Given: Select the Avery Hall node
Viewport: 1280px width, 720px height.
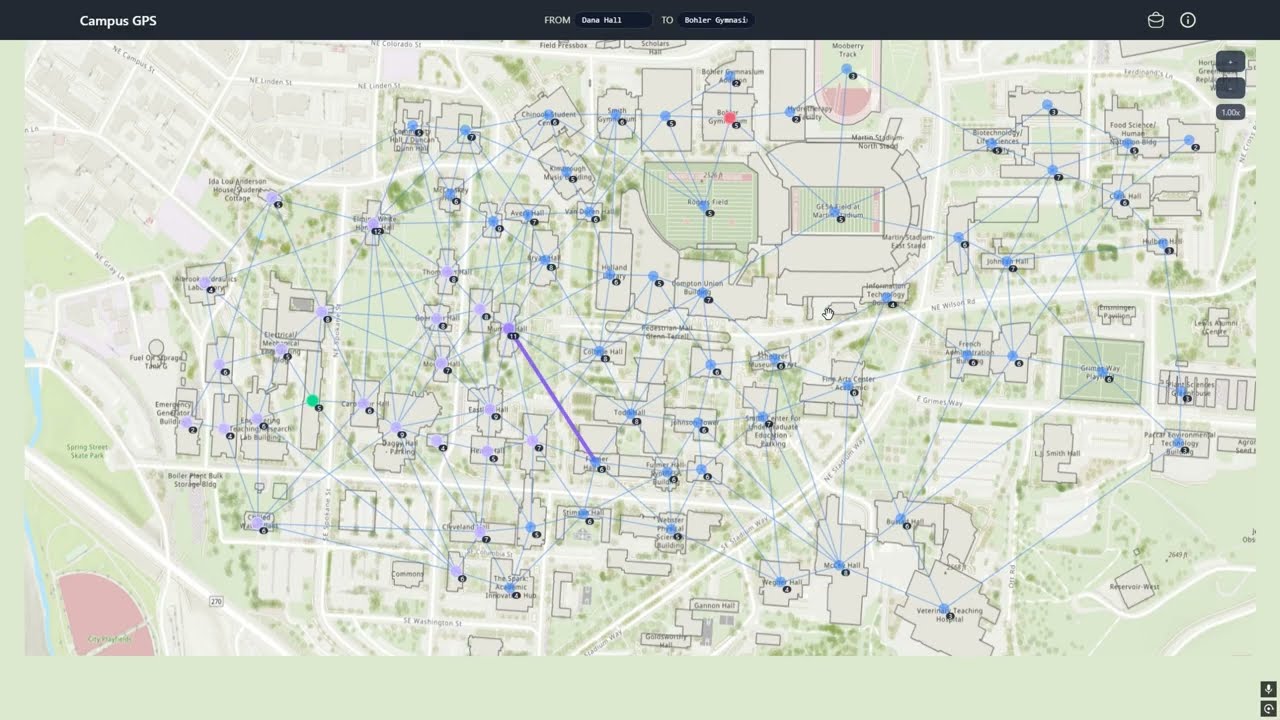Looking at the screenshot, I should 529,214.
